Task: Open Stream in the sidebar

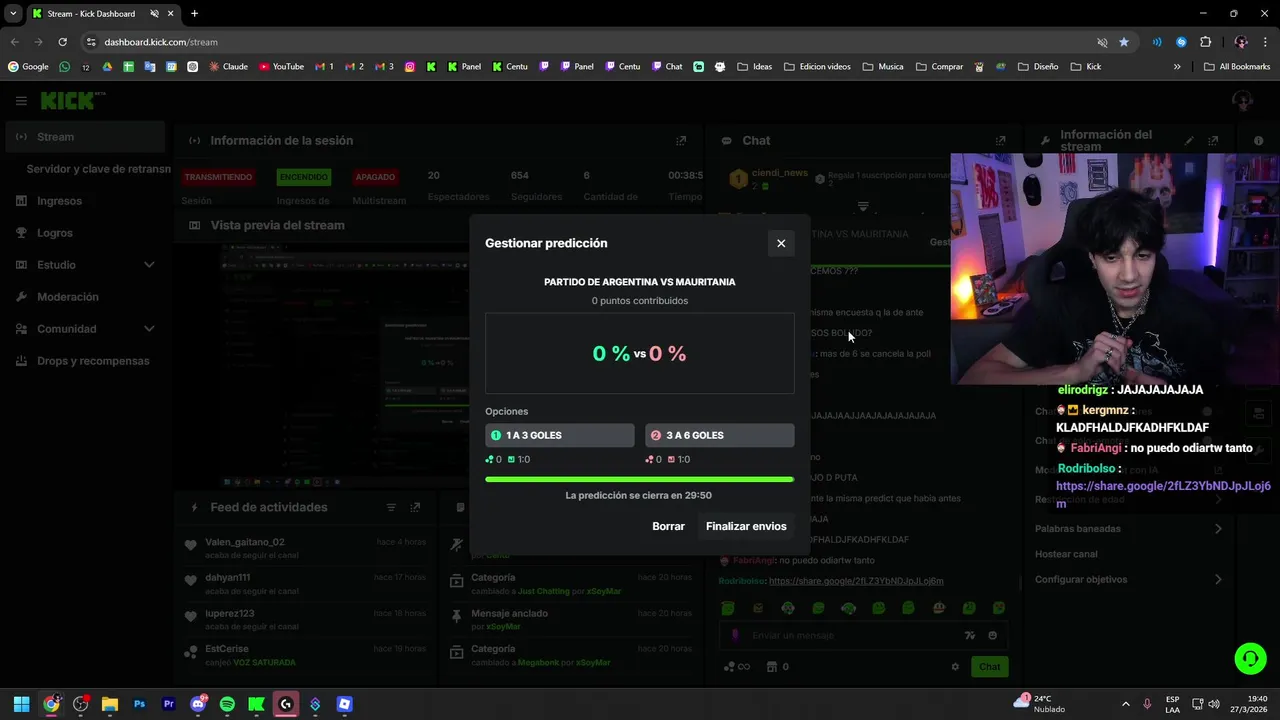Action: pyautogui.click(x=85, y=137)
